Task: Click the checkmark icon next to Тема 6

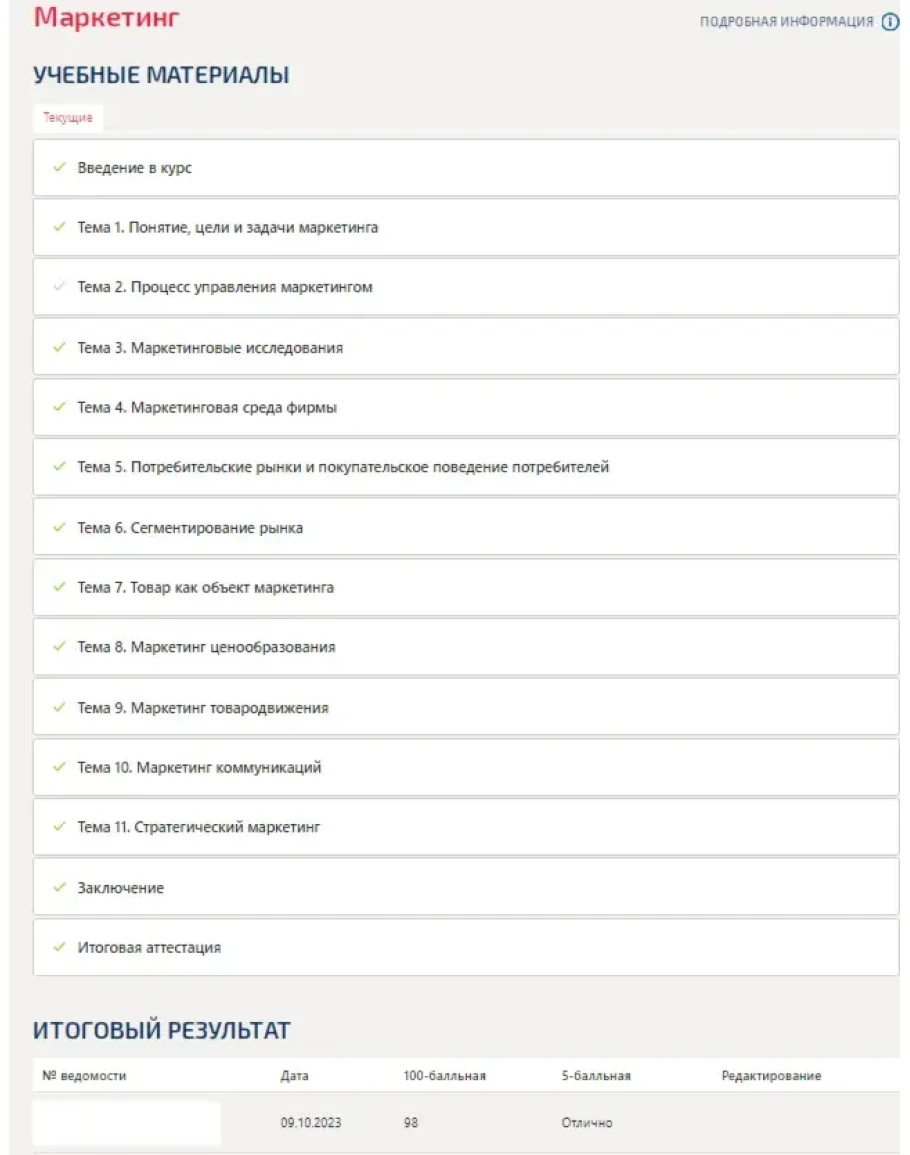Action: [59, 527]
